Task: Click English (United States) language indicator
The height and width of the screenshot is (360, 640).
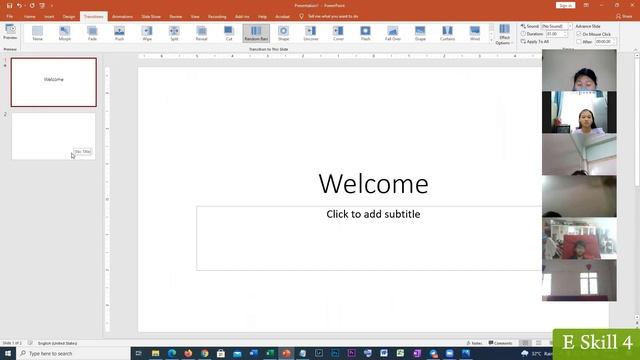Action: [x=57, y=343]
